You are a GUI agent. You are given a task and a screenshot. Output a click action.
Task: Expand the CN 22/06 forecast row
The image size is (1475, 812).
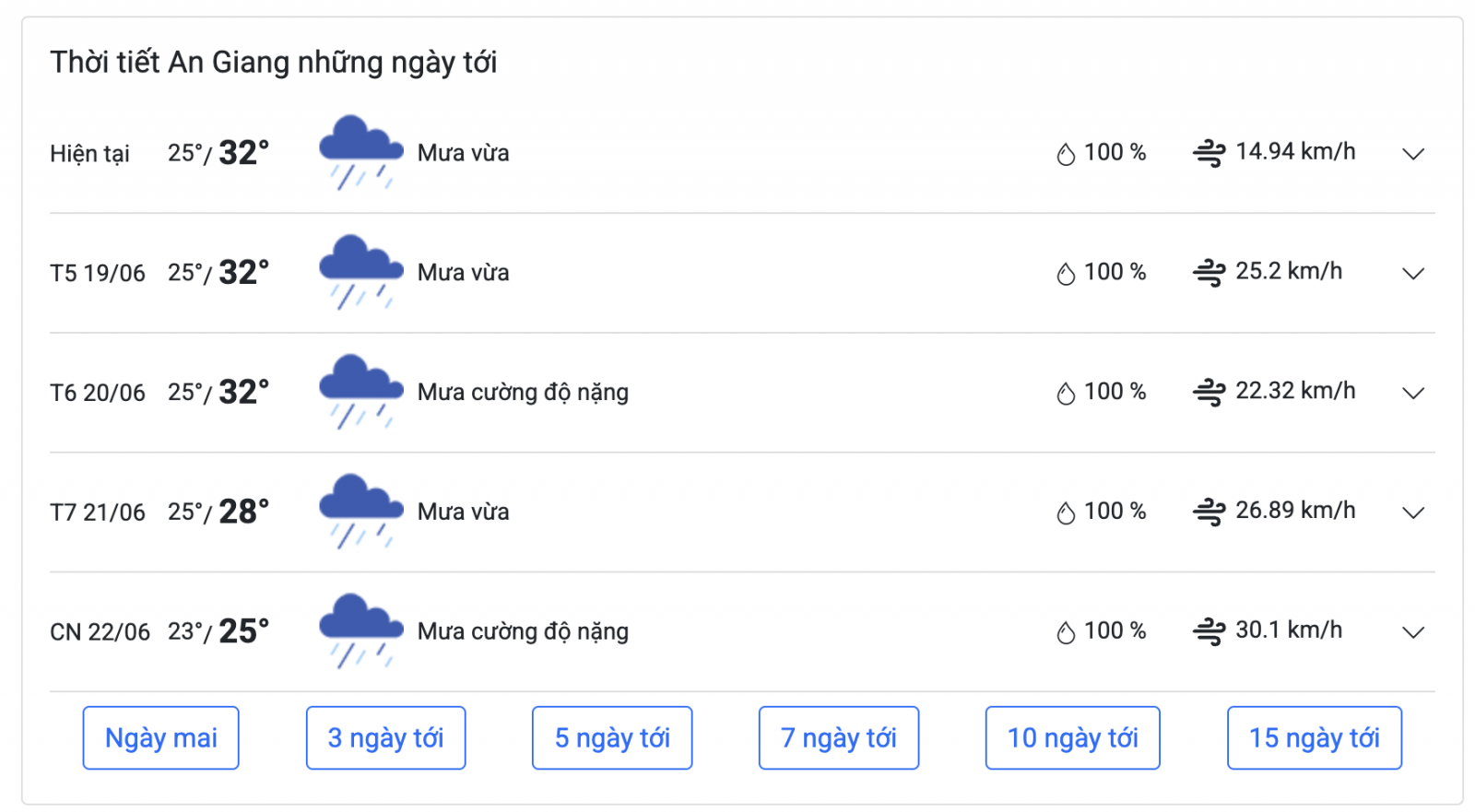click(x=1413, y=633)
